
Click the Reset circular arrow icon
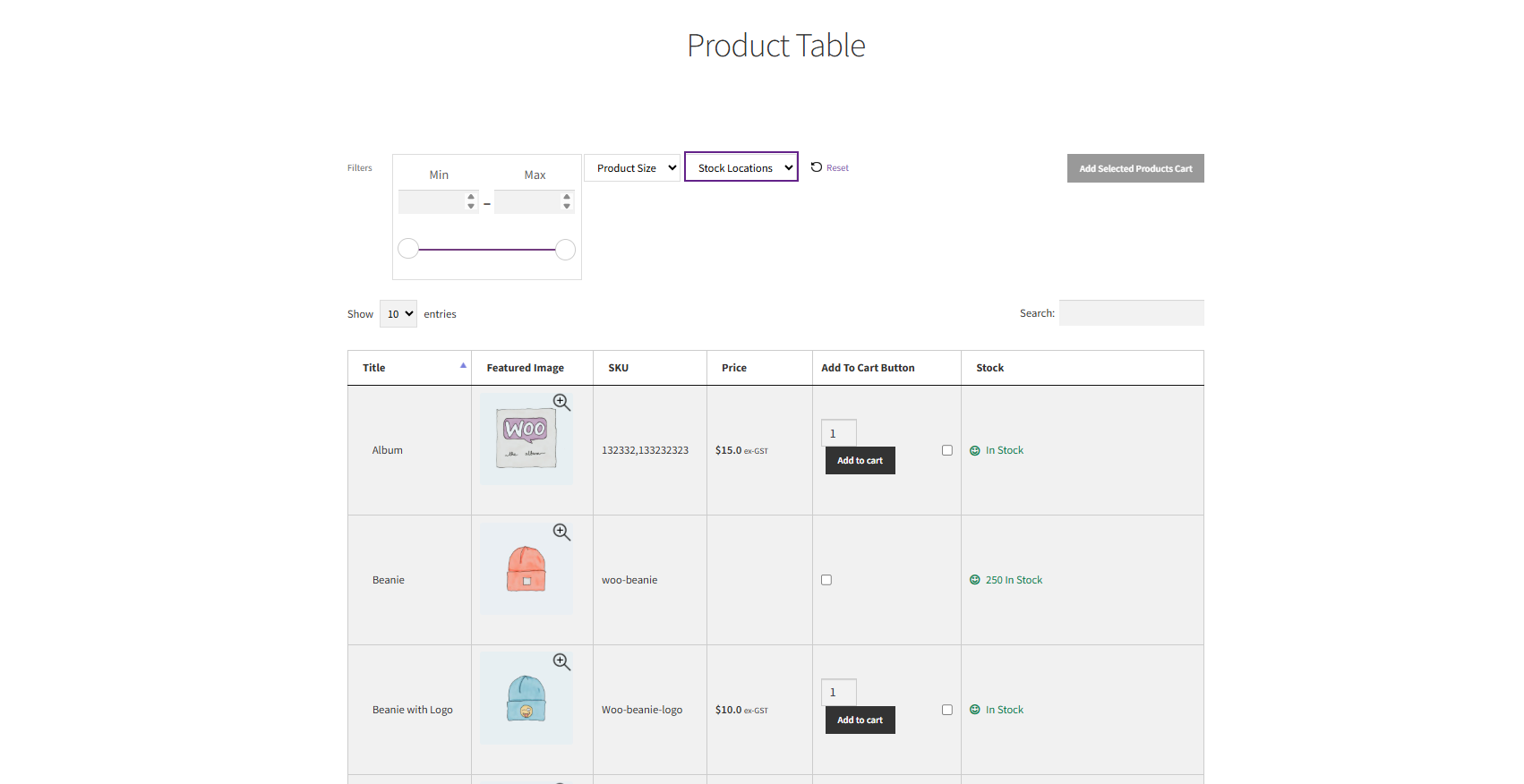817,167
